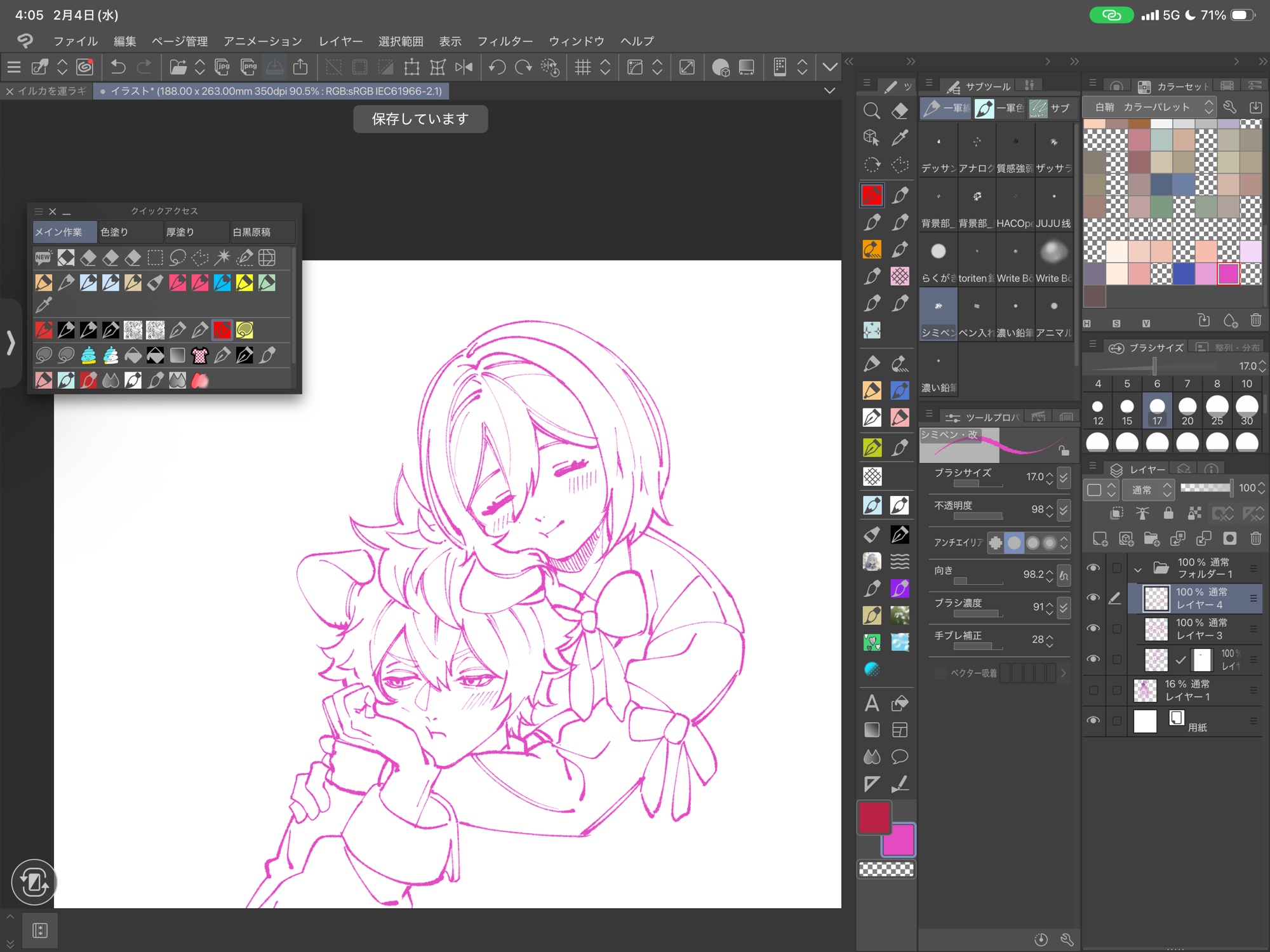Click the flip horizontal icon in the command bar
The width and height of the screenshot is (1270, 952).
[464, 67]
